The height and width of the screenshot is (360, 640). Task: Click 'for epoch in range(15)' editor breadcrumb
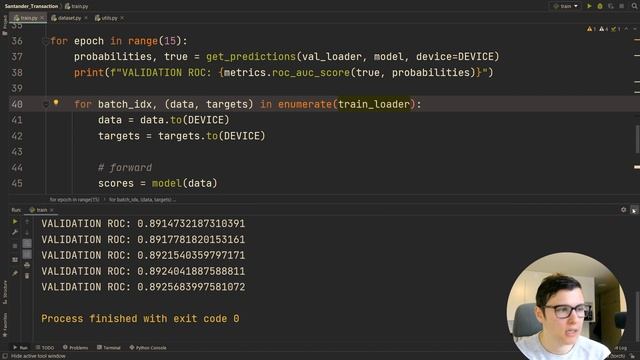point(74,200)
